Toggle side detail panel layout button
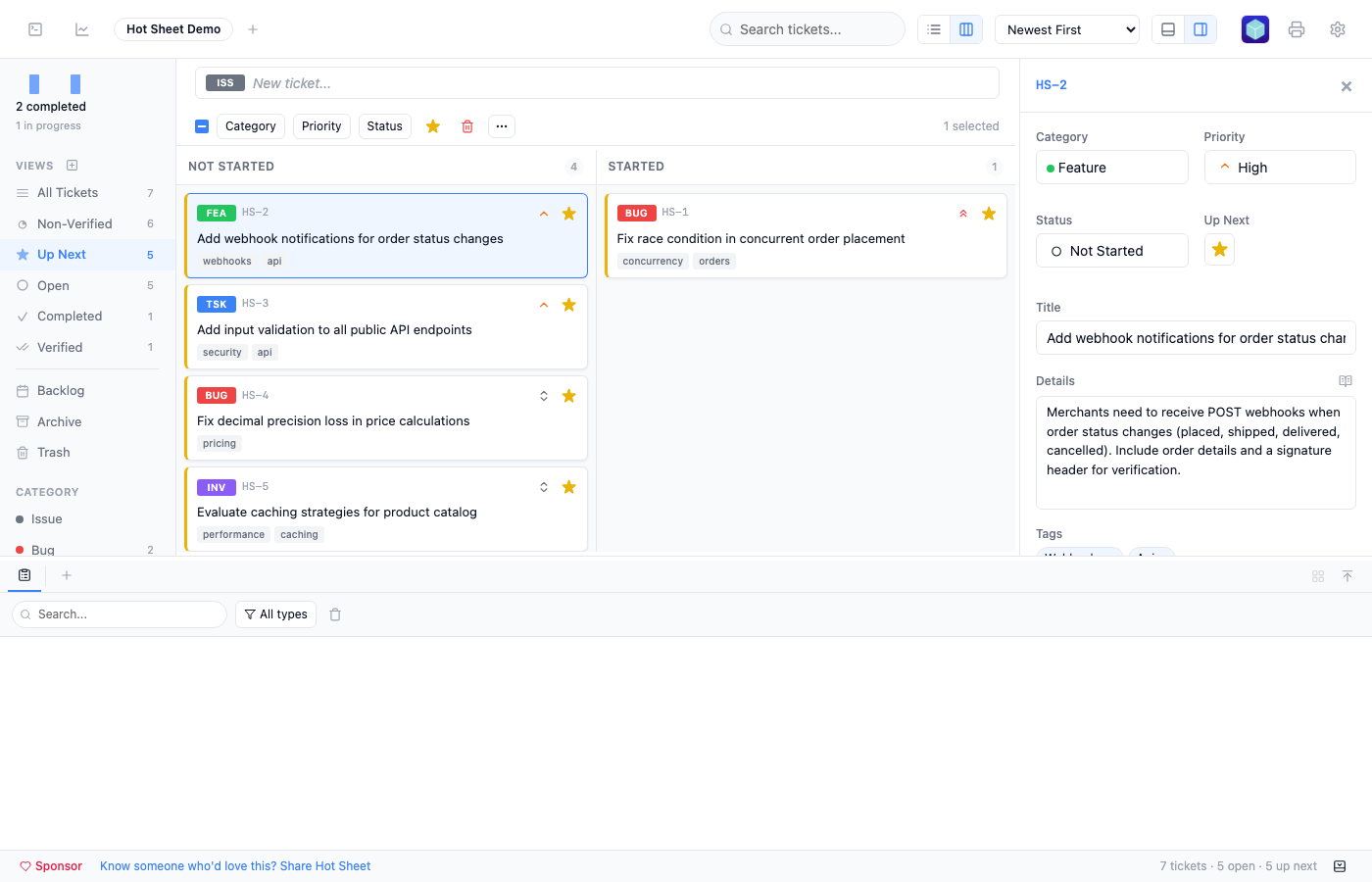 tap(1200, 29)
